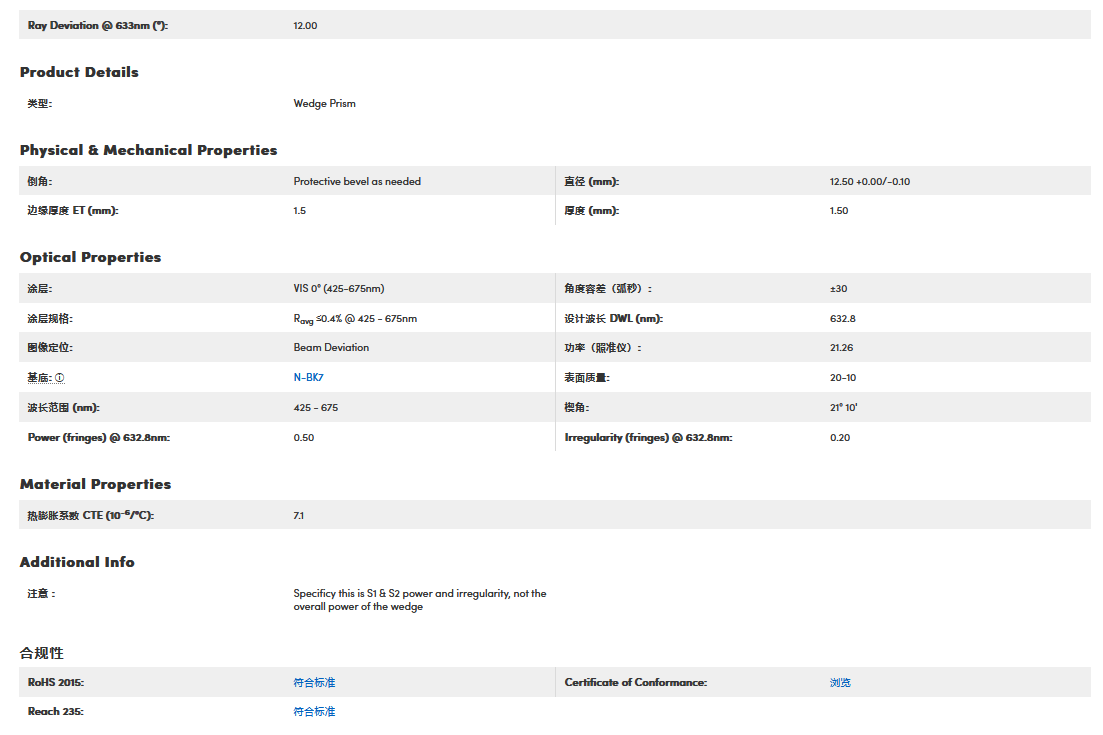Click the Additional Info heading
Image resolution: width=1103 pixels, height=735 pixels.
click(x=77, y=562)
